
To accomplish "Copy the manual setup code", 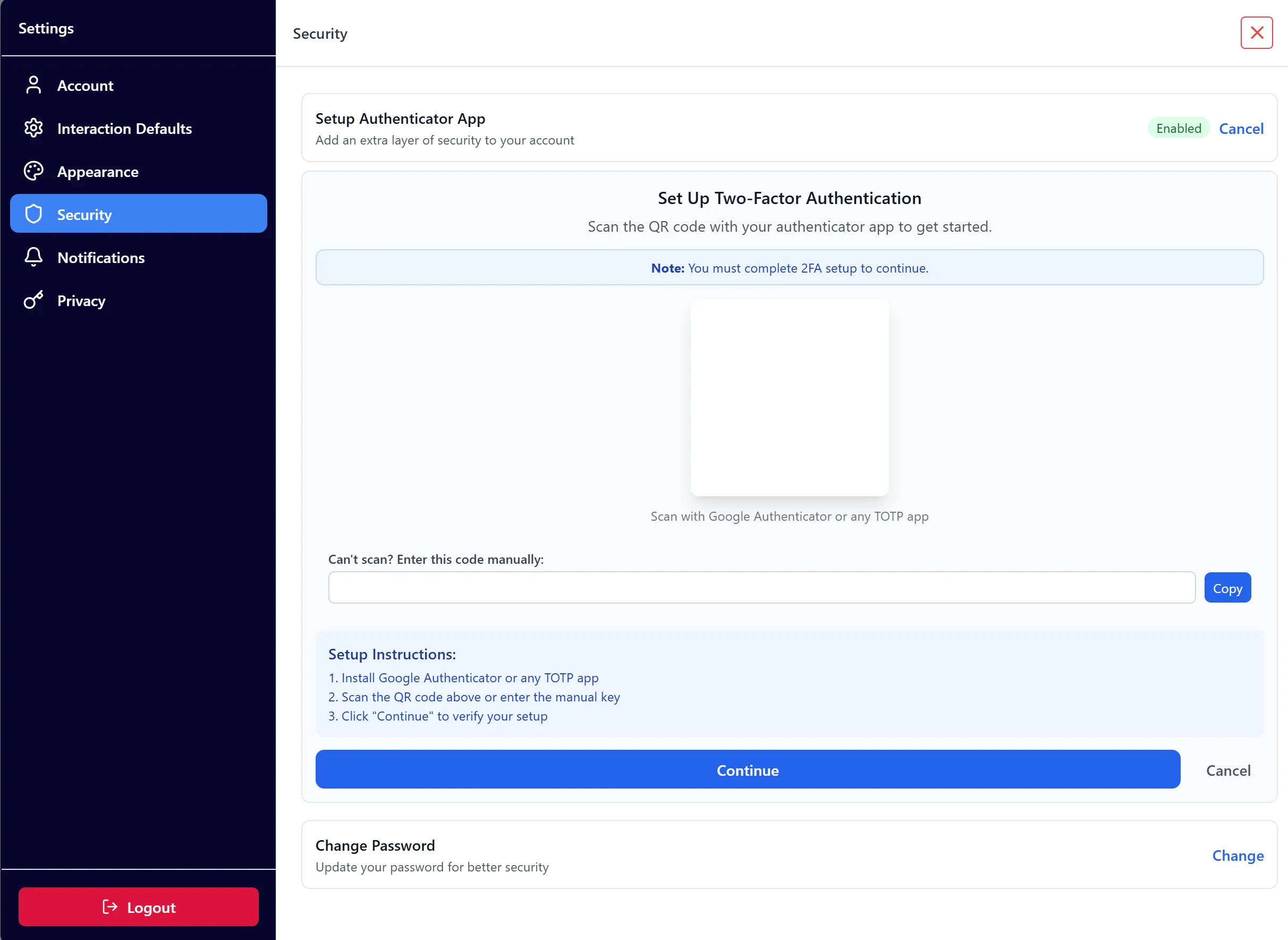I will tap(1227, 588).
